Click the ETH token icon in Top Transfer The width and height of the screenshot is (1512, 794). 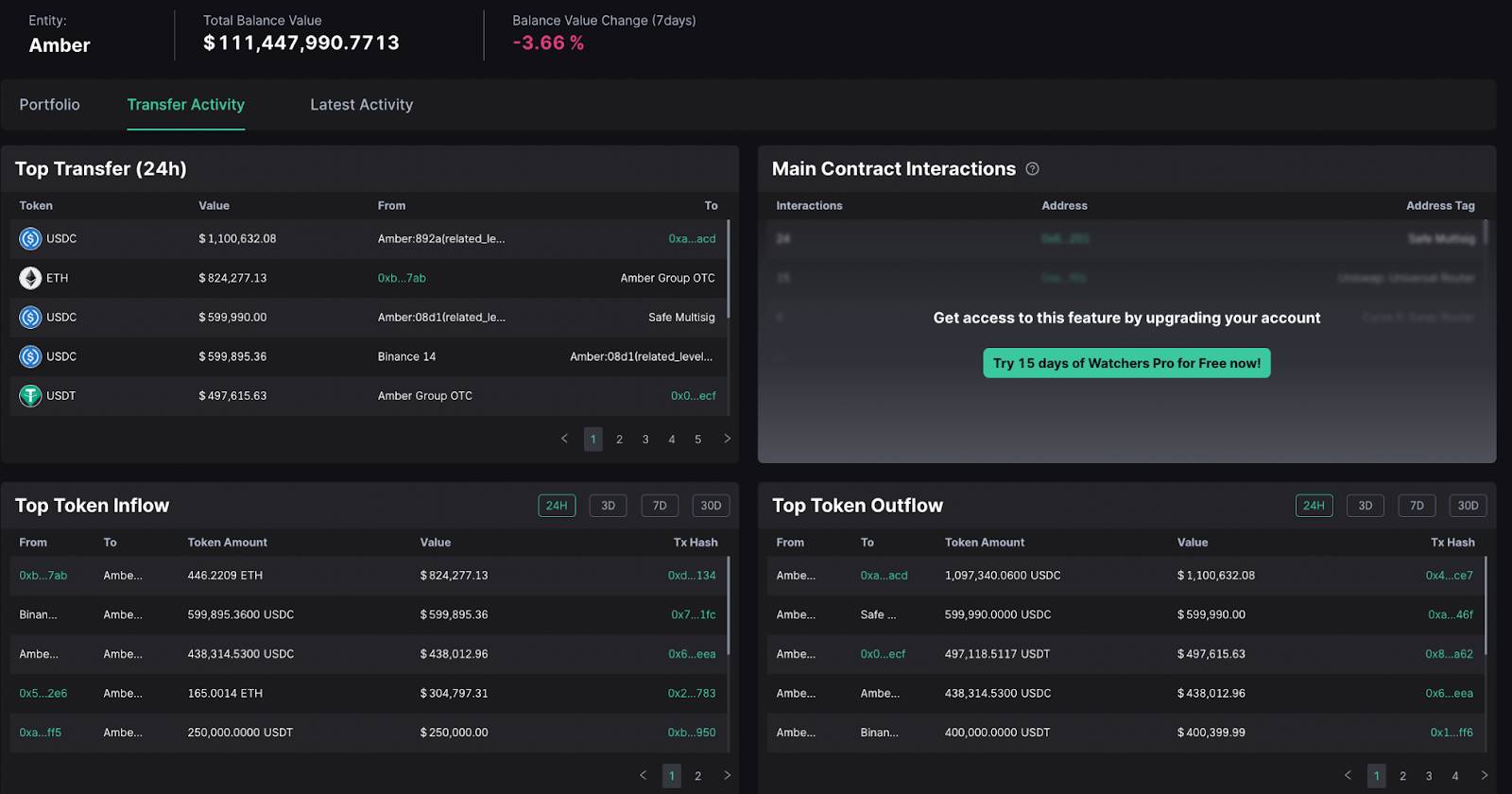point(30,278)
